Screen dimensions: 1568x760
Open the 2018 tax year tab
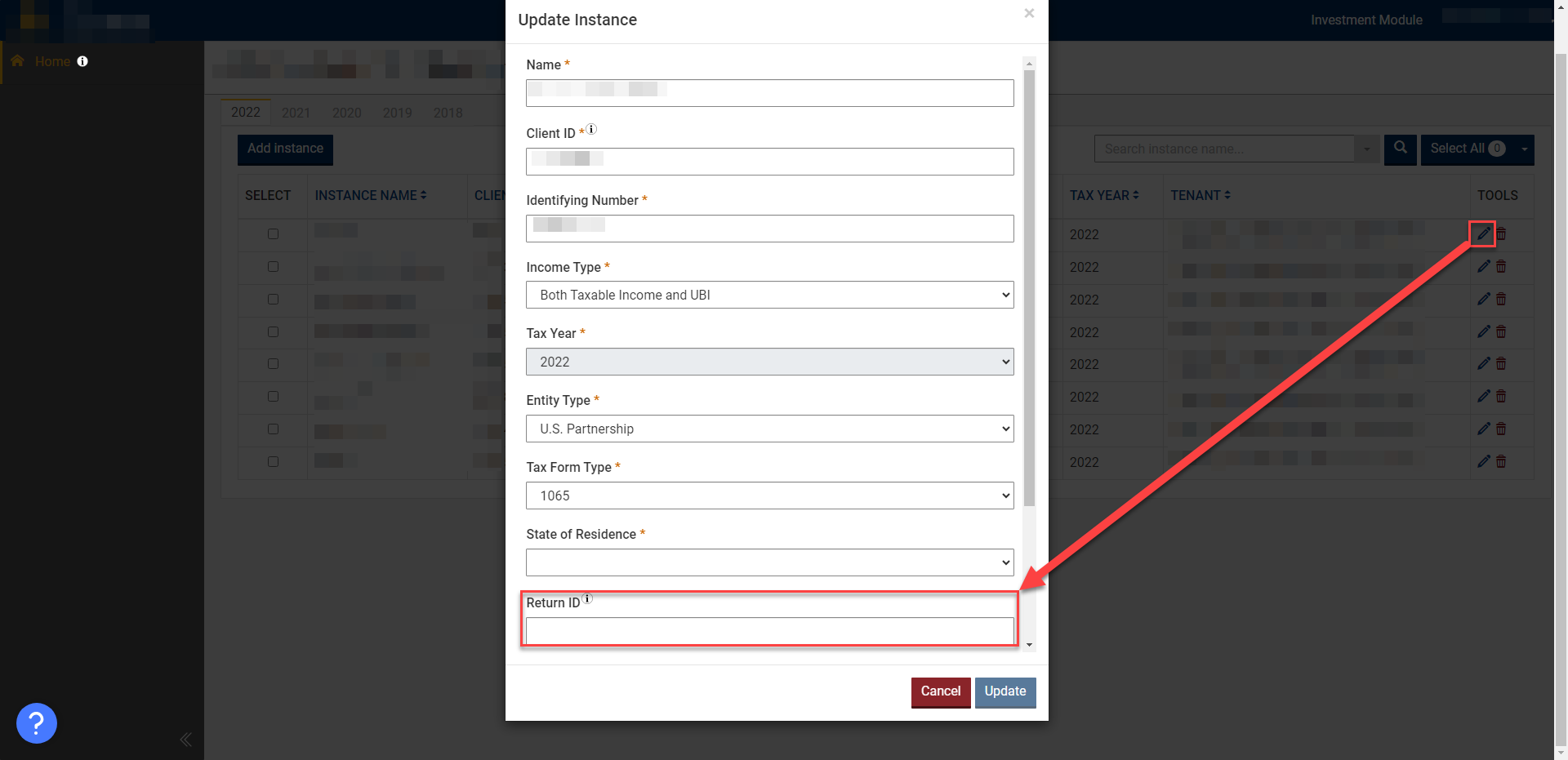click(x=448, y=112)
